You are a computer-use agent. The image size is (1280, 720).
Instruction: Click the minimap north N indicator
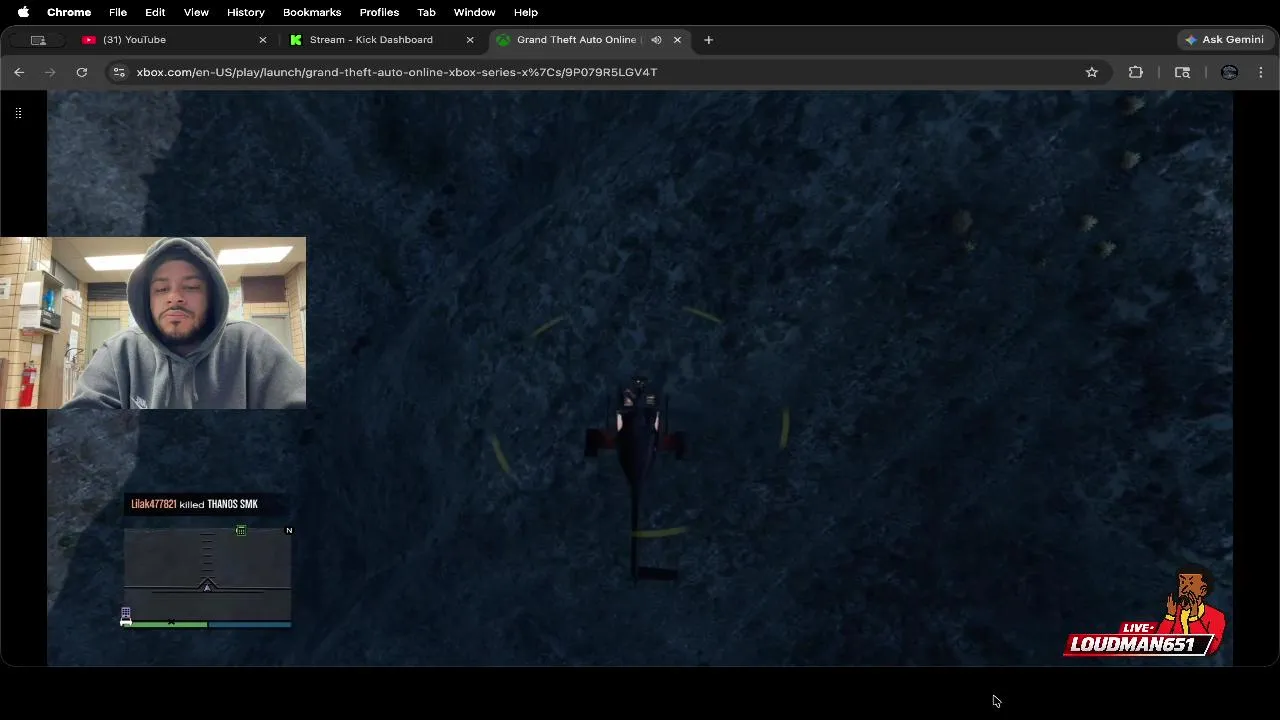click(x=289, y=531)
